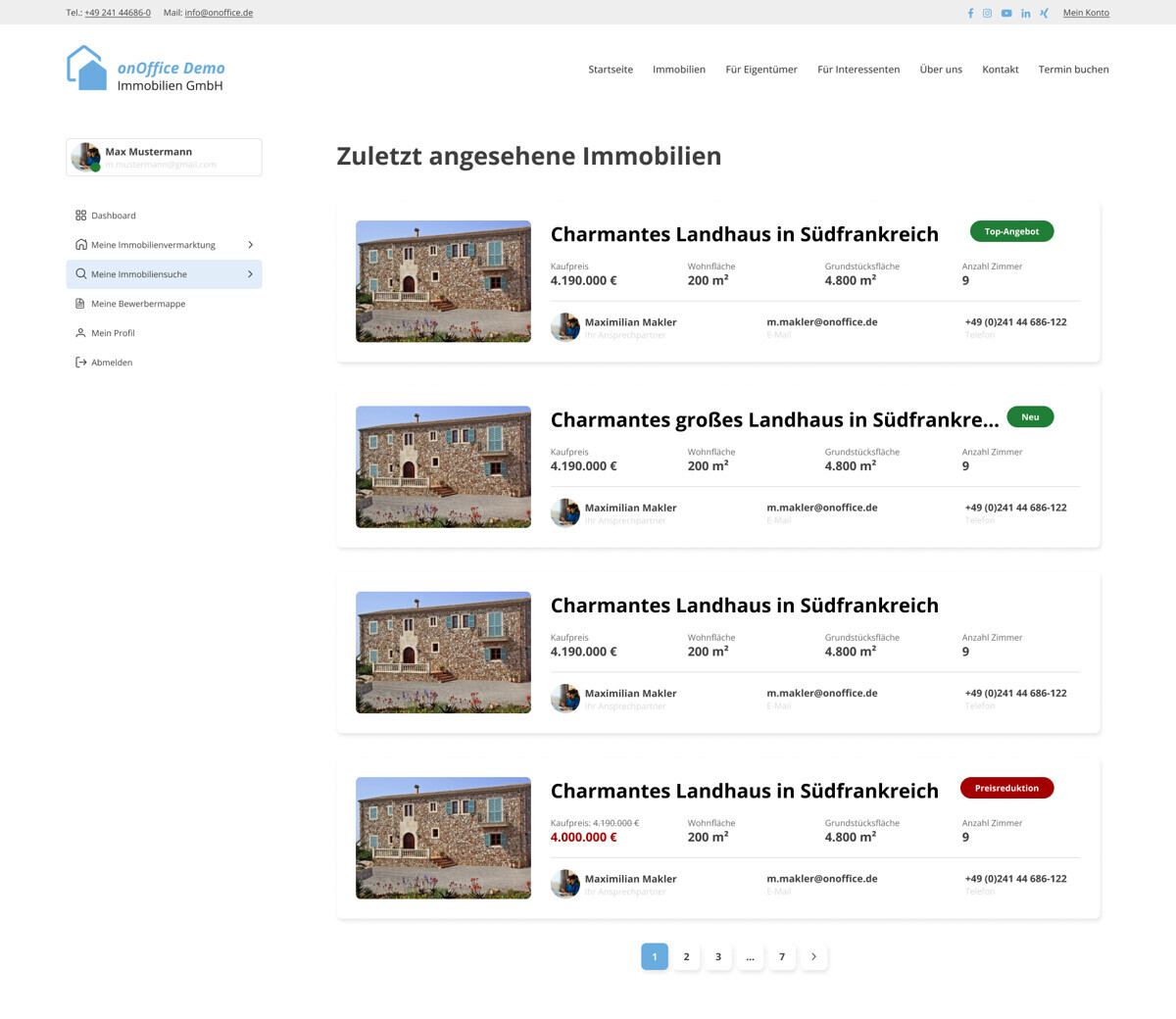Click the info@onoffice.de email link
The image size is (1176, 1019).
219,12
